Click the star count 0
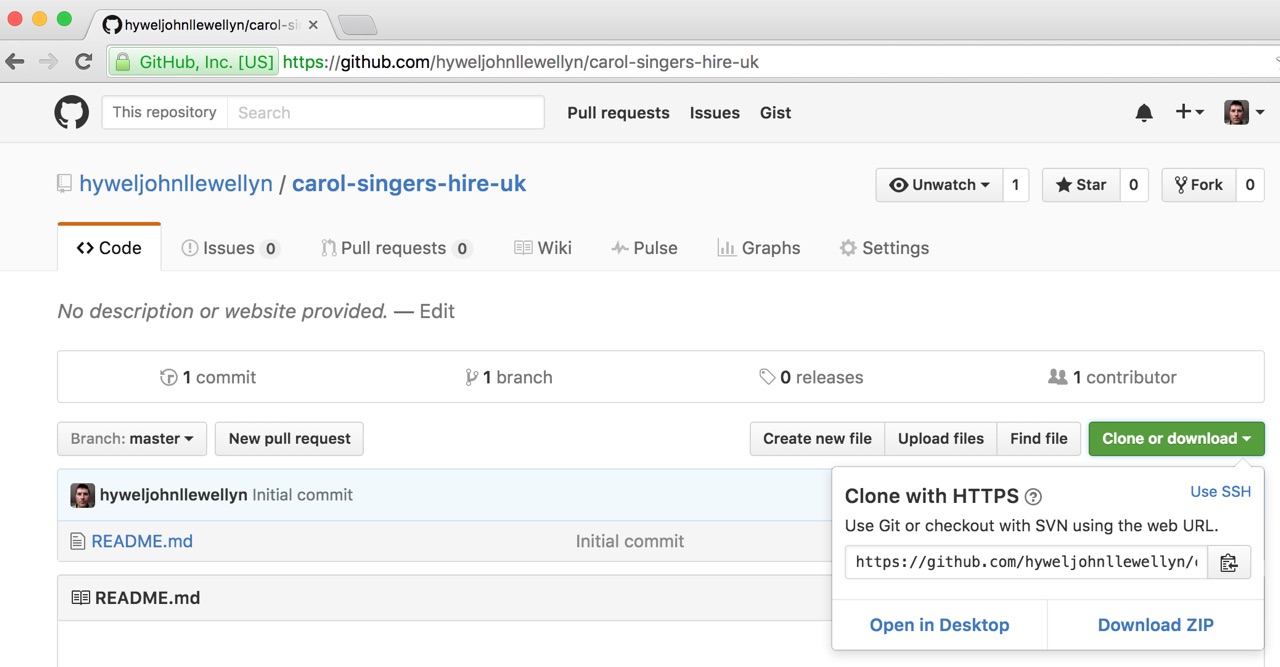1280x667 pixels. click(1133, 185)
